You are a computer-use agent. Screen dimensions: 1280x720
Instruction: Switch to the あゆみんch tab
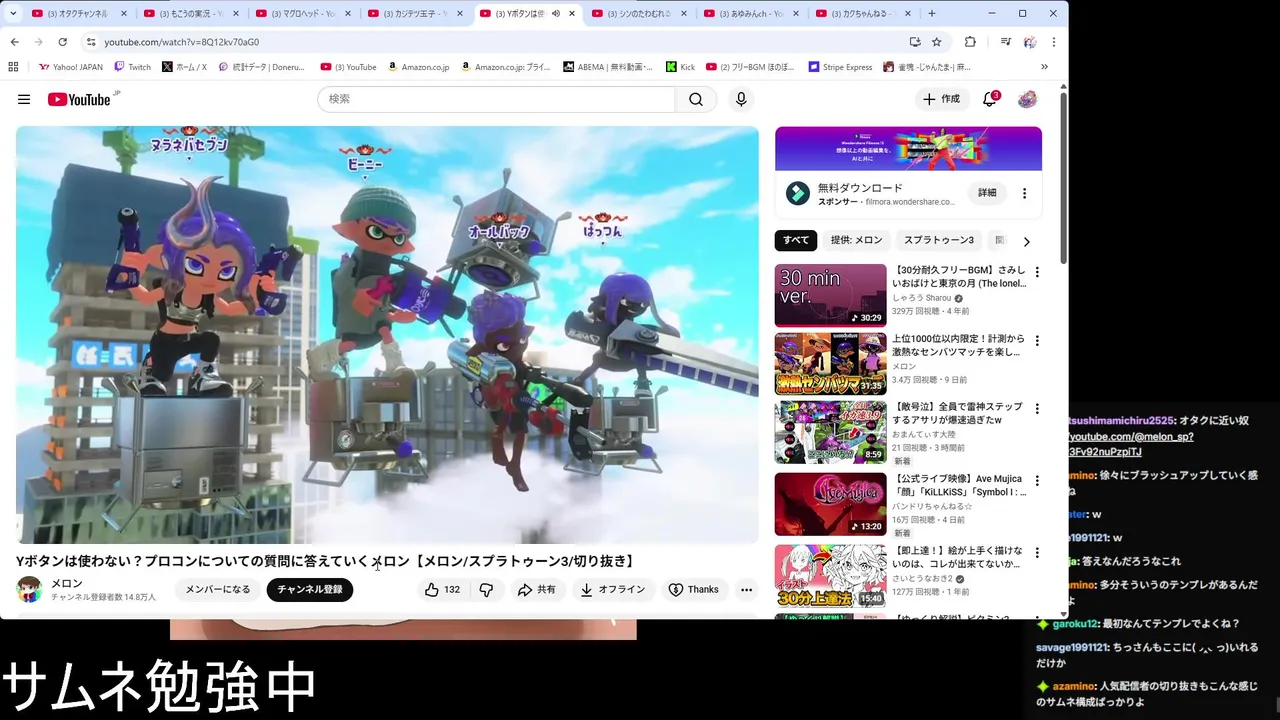tap(751, 14)
